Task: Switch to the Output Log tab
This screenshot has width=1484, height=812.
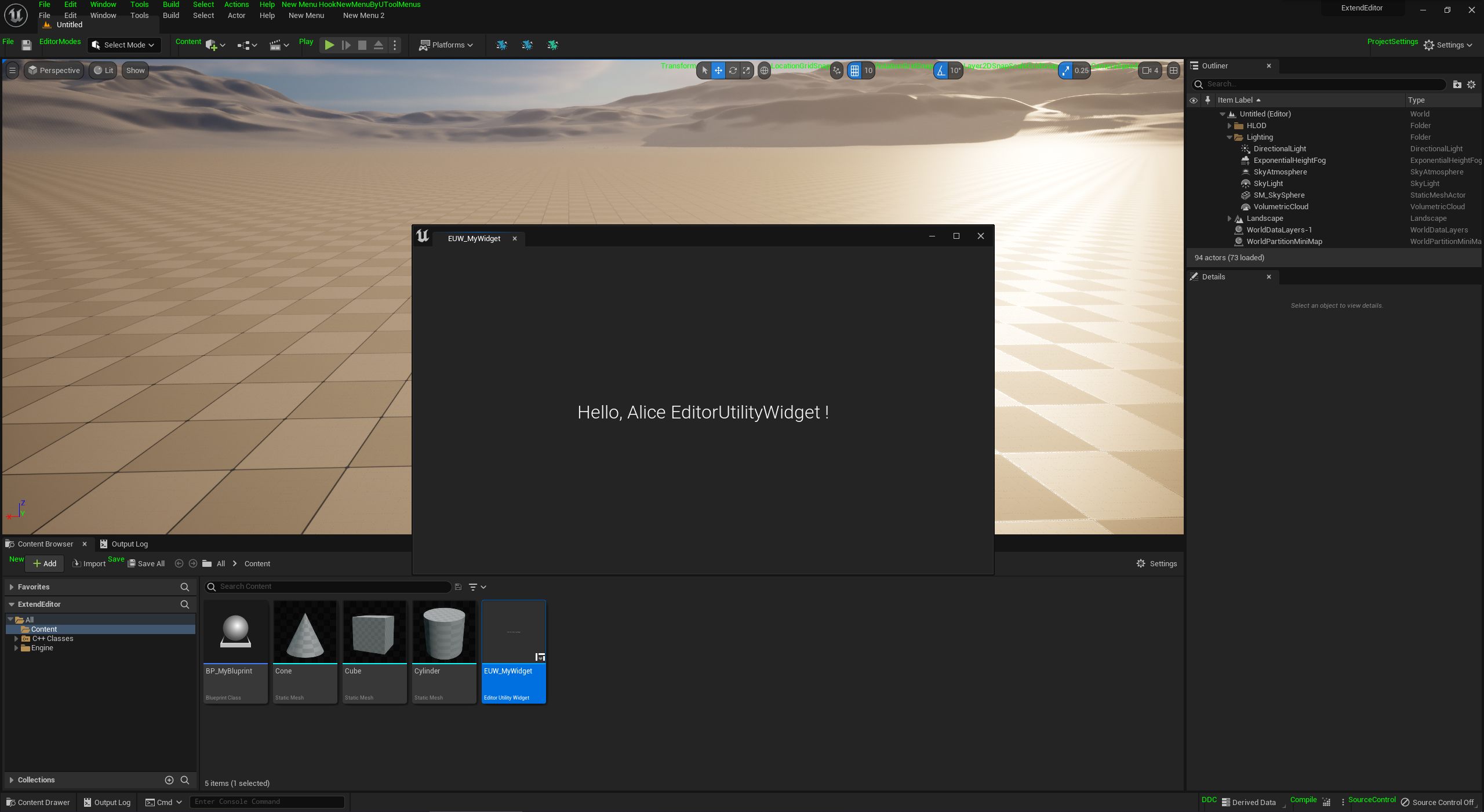Action: 124,544
